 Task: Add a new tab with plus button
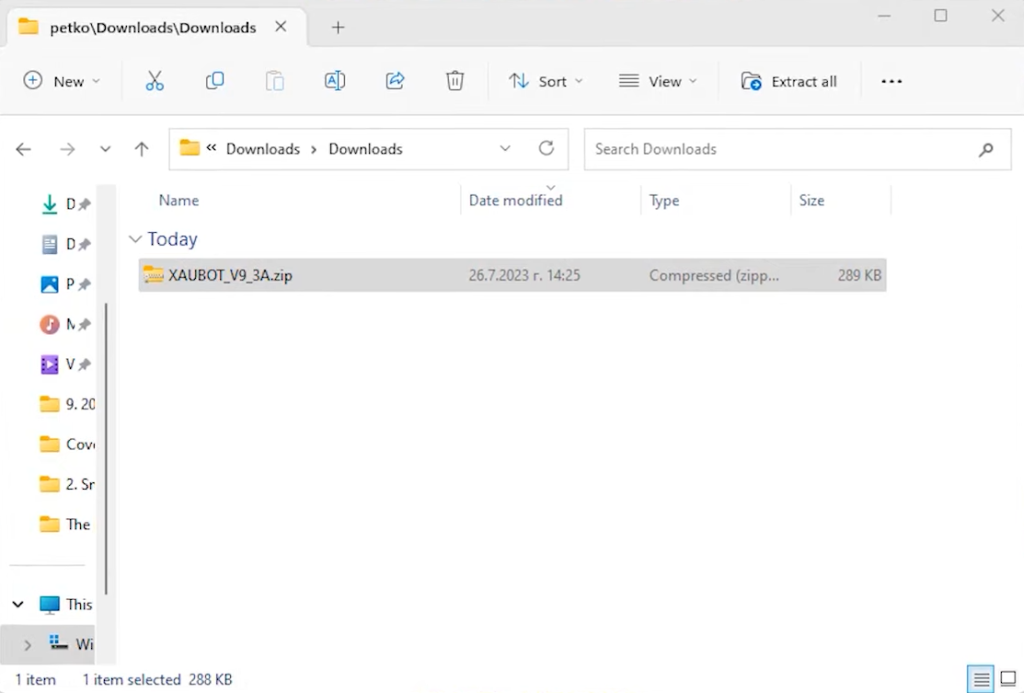338,27
